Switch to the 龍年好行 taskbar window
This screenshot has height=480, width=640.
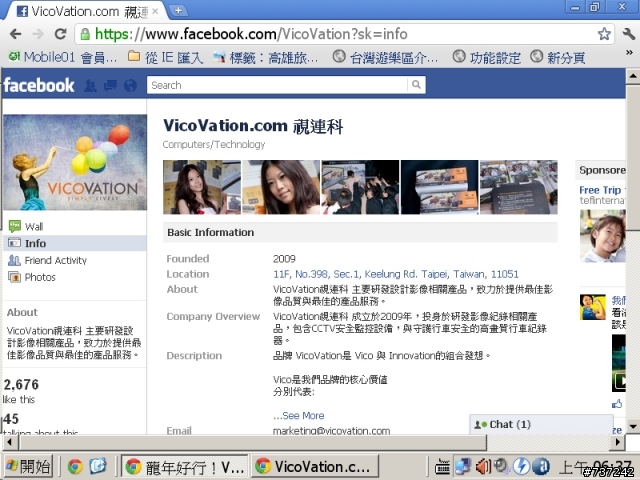tap(184, 466)
